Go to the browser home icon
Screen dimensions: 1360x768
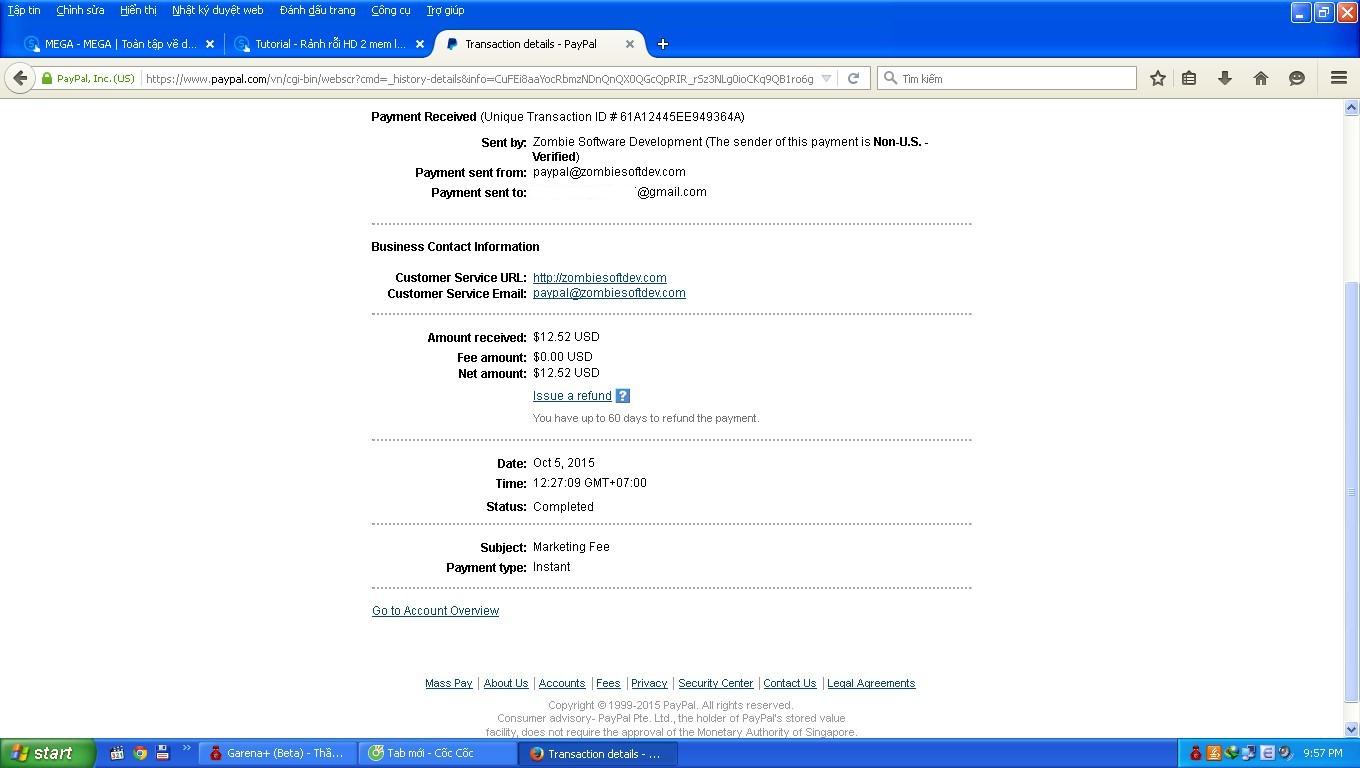pos(1260,78)
